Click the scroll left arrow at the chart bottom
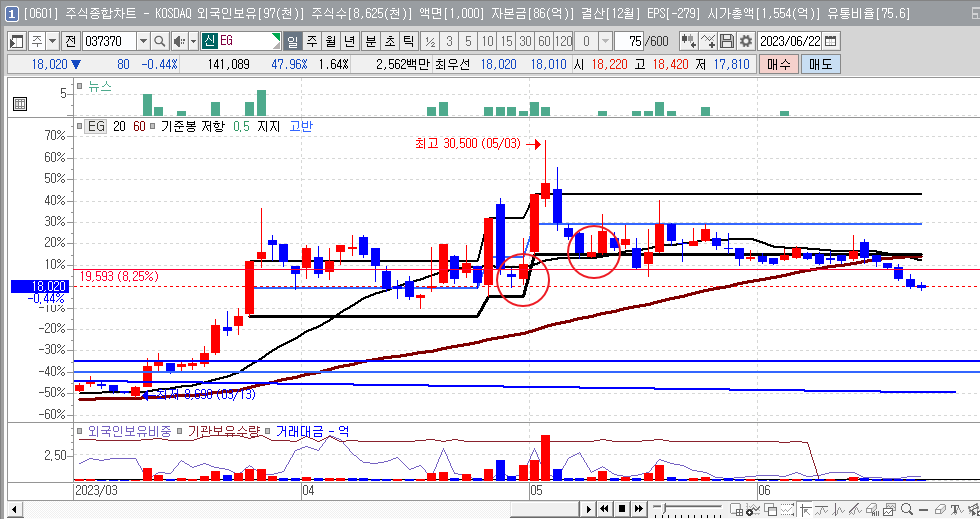 (15, 509)
